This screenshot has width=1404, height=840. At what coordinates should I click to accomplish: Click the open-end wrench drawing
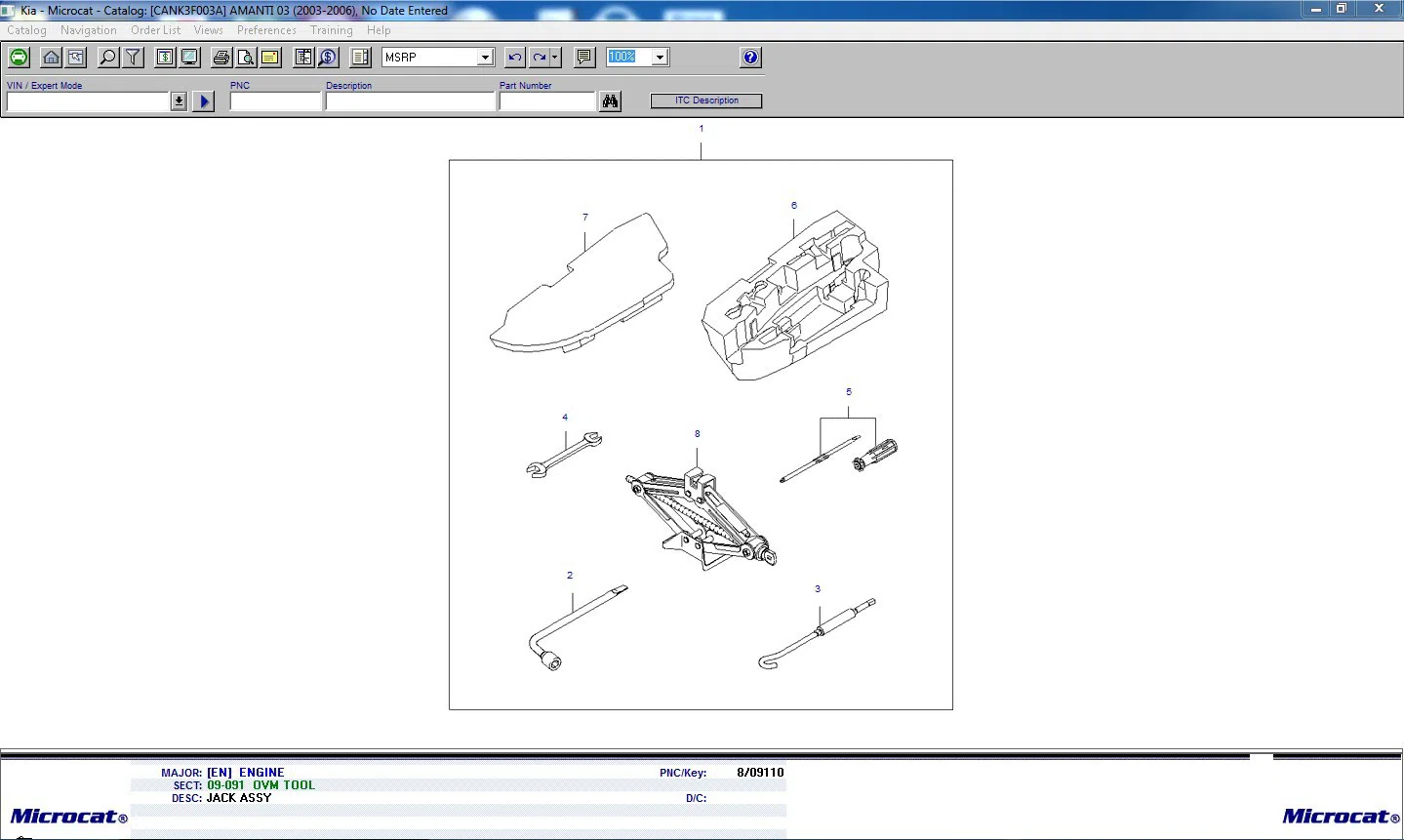pos(564,456)
